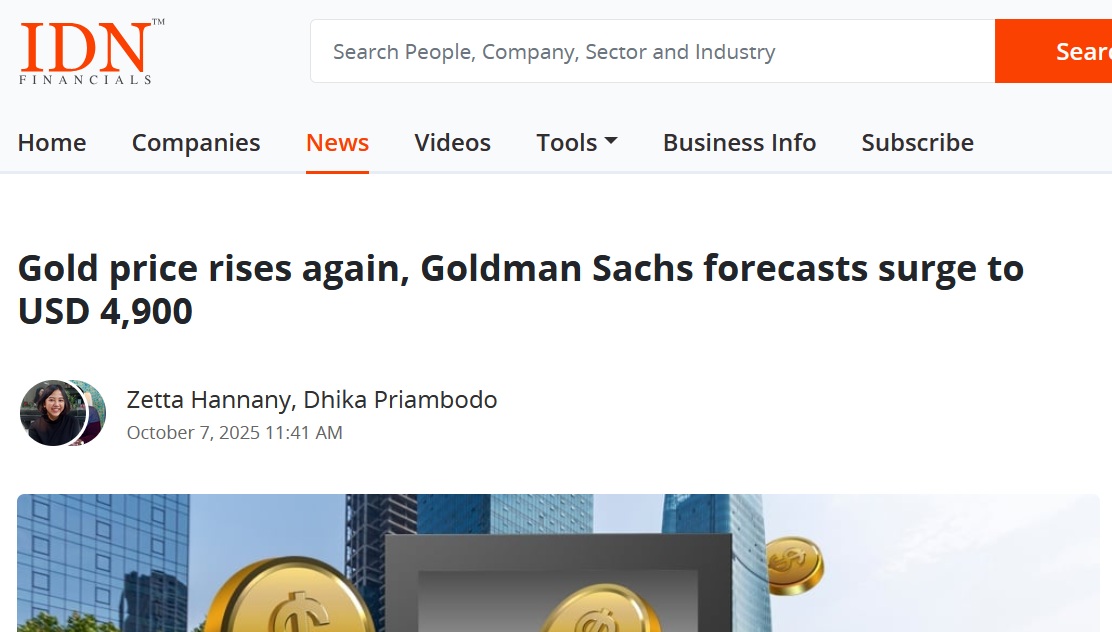Click the large gold coin at left
The width and height of the screenshot is (1112, 632).
[x=290, y=600]
